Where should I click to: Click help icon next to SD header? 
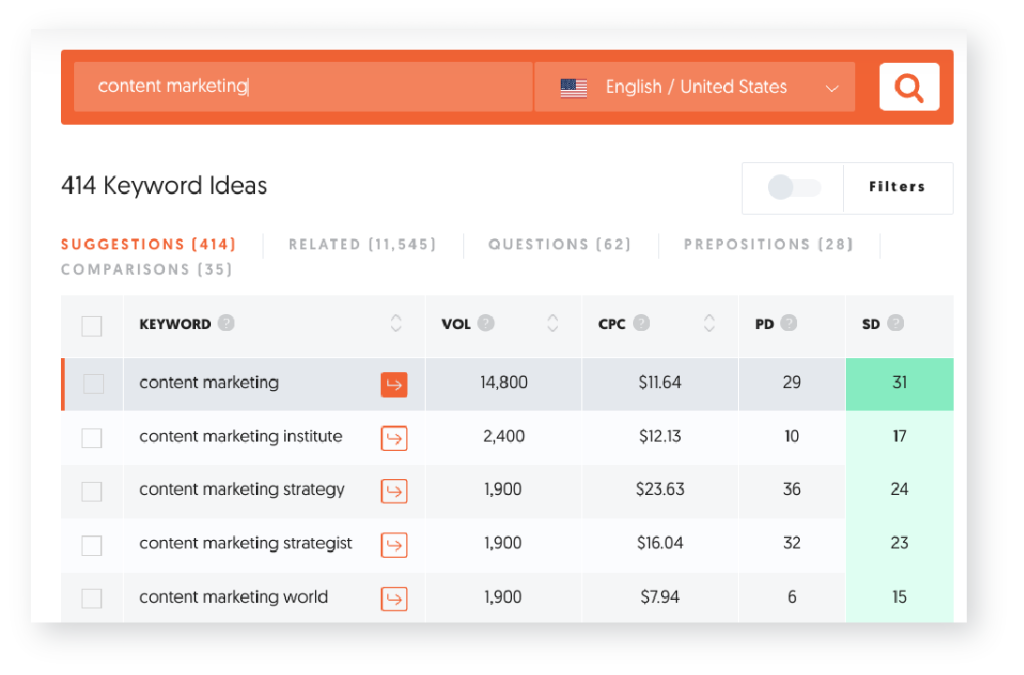tap(895, 323)
